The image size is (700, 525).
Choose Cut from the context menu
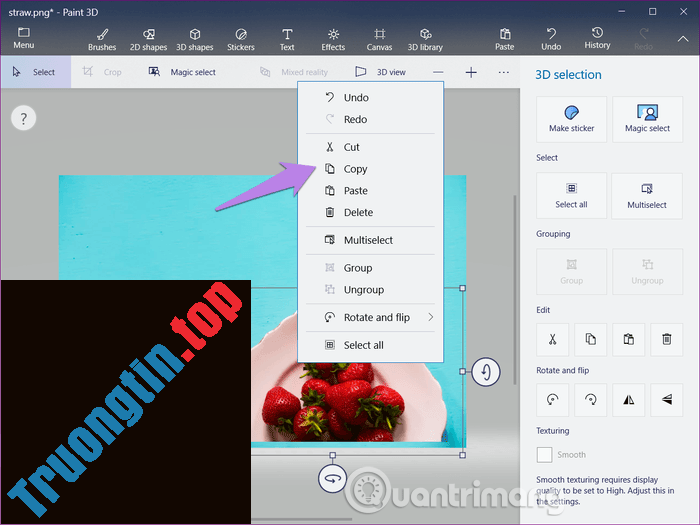pos(371,147)
